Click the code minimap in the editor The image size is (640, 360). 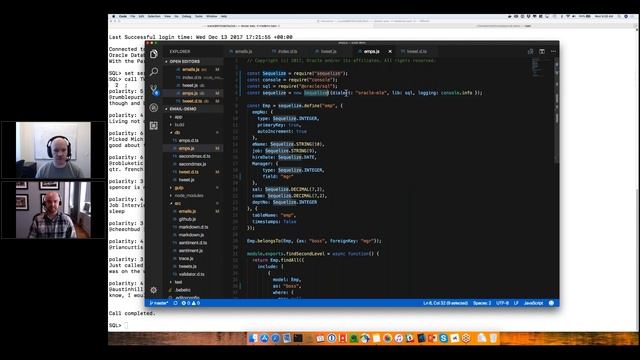click(x=536, y=67)
